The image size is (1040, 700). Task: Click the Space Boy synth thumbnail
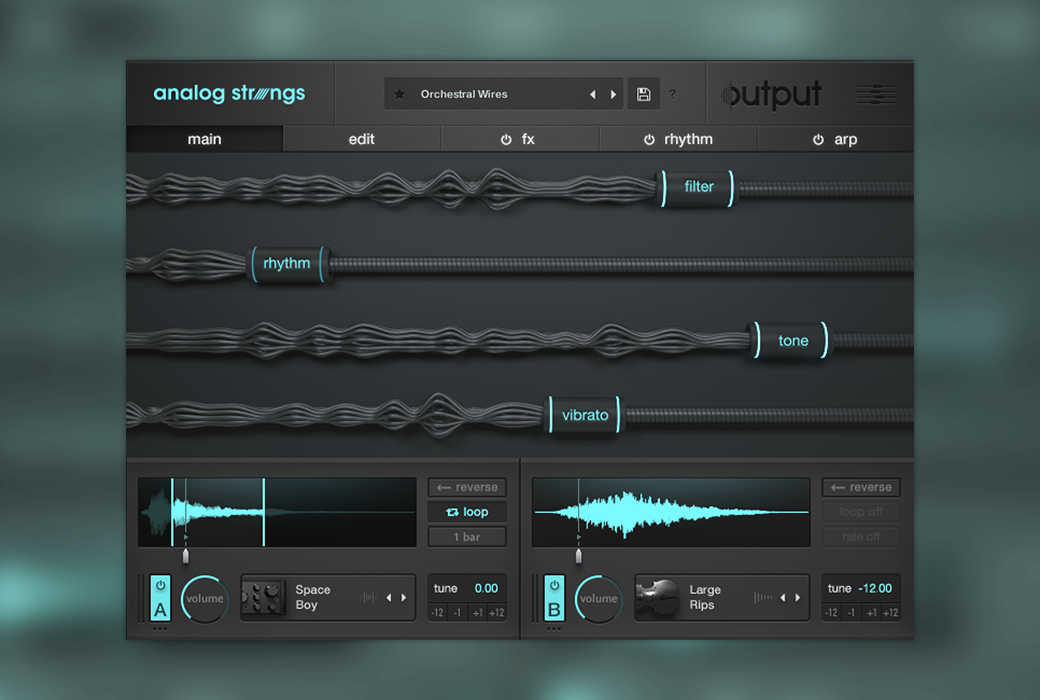click(x=263, y=598)
